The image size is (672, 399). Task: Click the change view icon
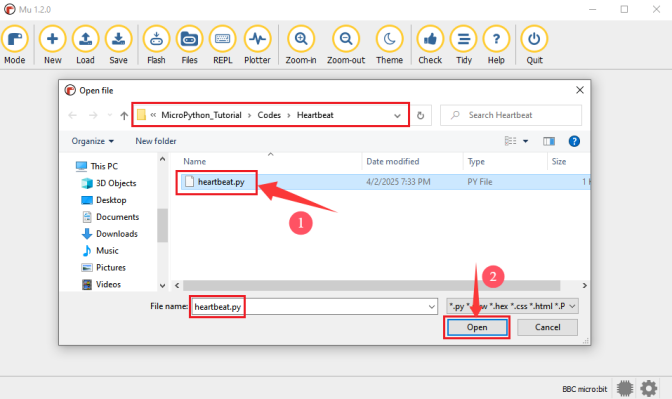click(x=510, y=141)
